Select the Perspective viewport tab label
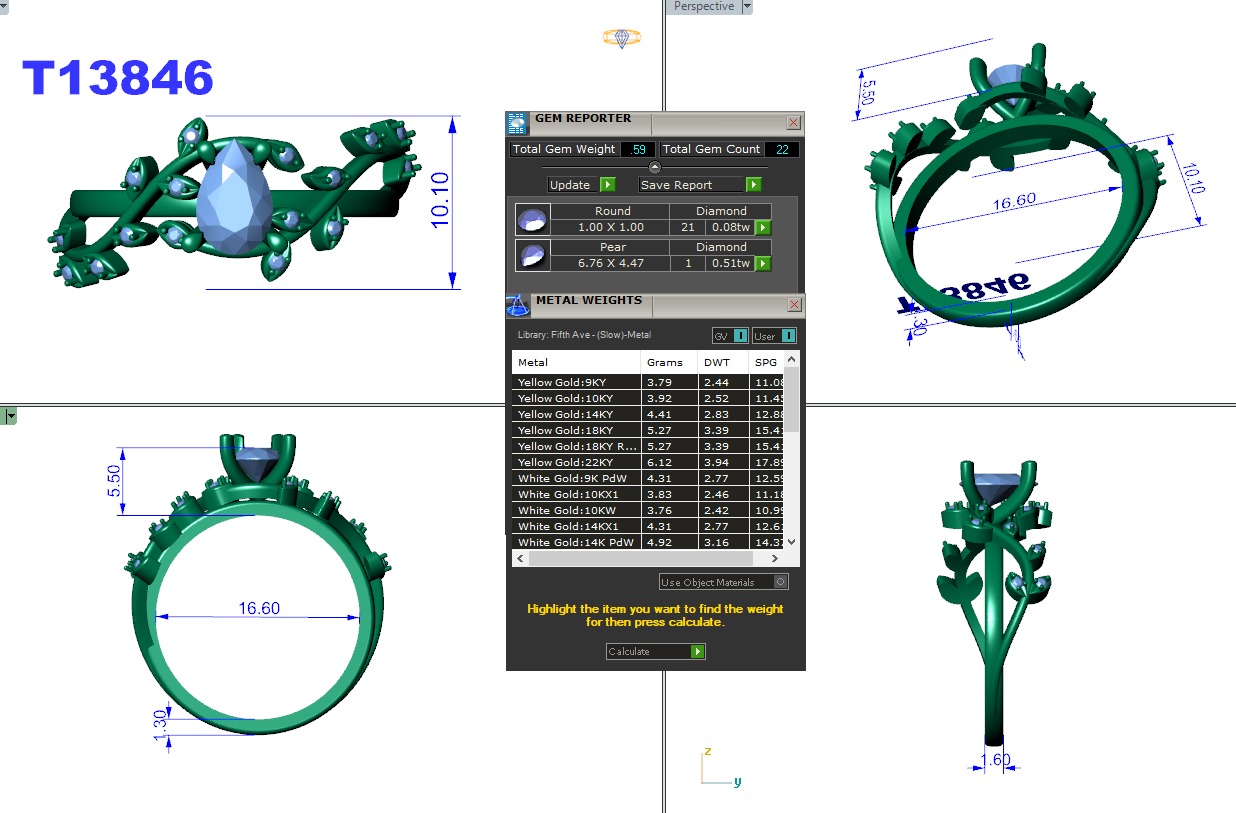The image size is (1236, 813). point(703,7)
